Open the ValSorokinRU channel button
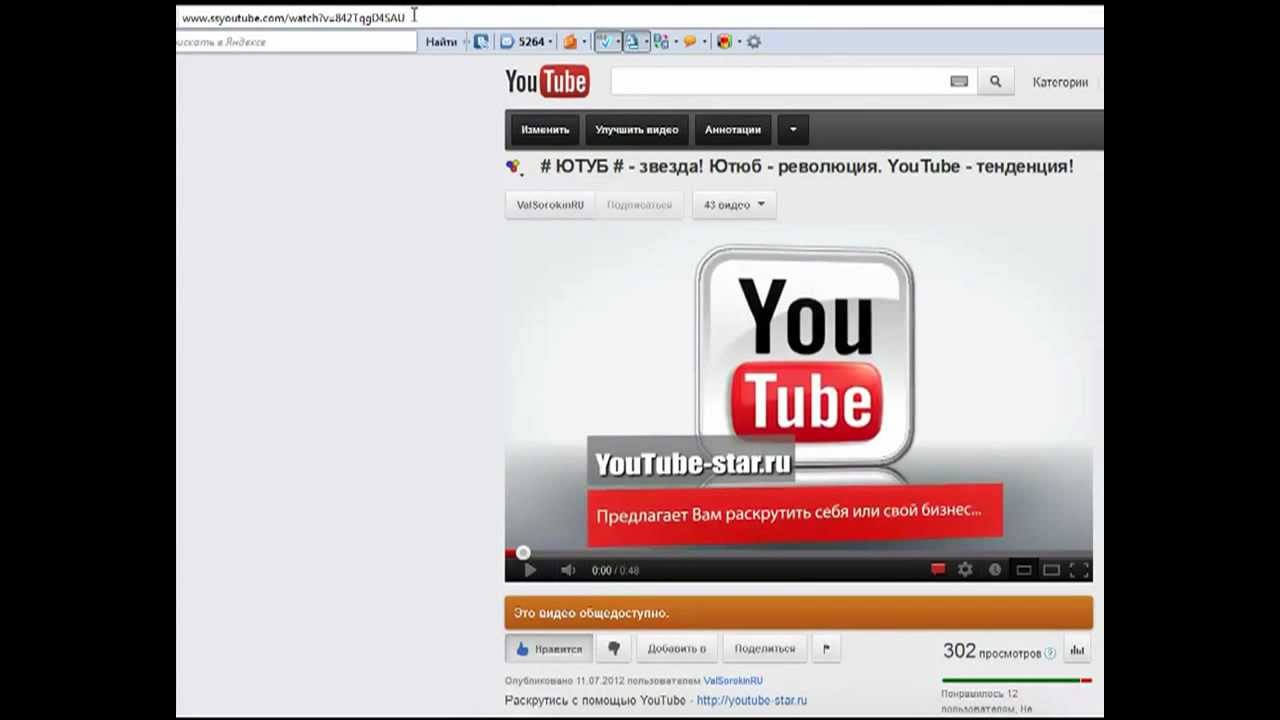 [550, 205]
